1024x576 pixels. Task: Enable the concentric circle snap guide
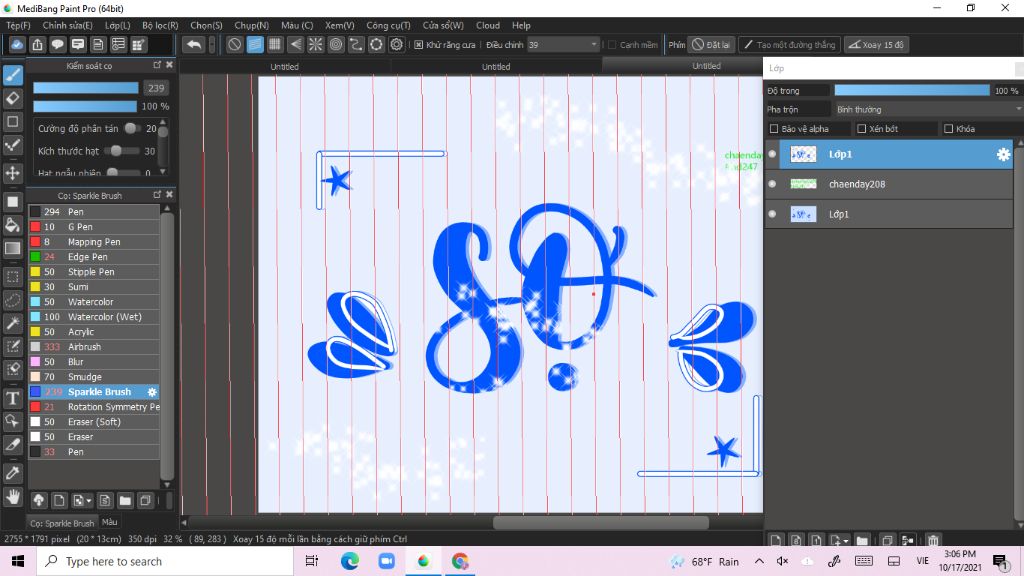point(336,44)
